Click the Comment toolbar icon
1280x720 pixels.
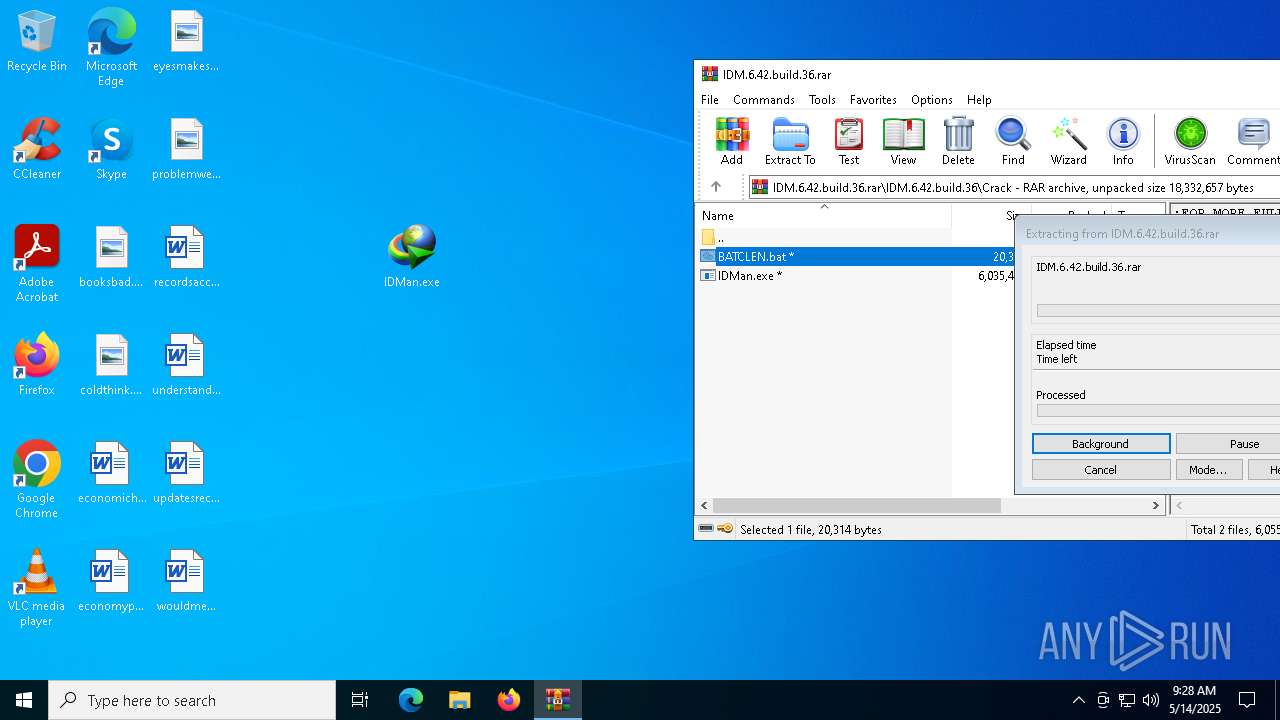point(1253,141)
